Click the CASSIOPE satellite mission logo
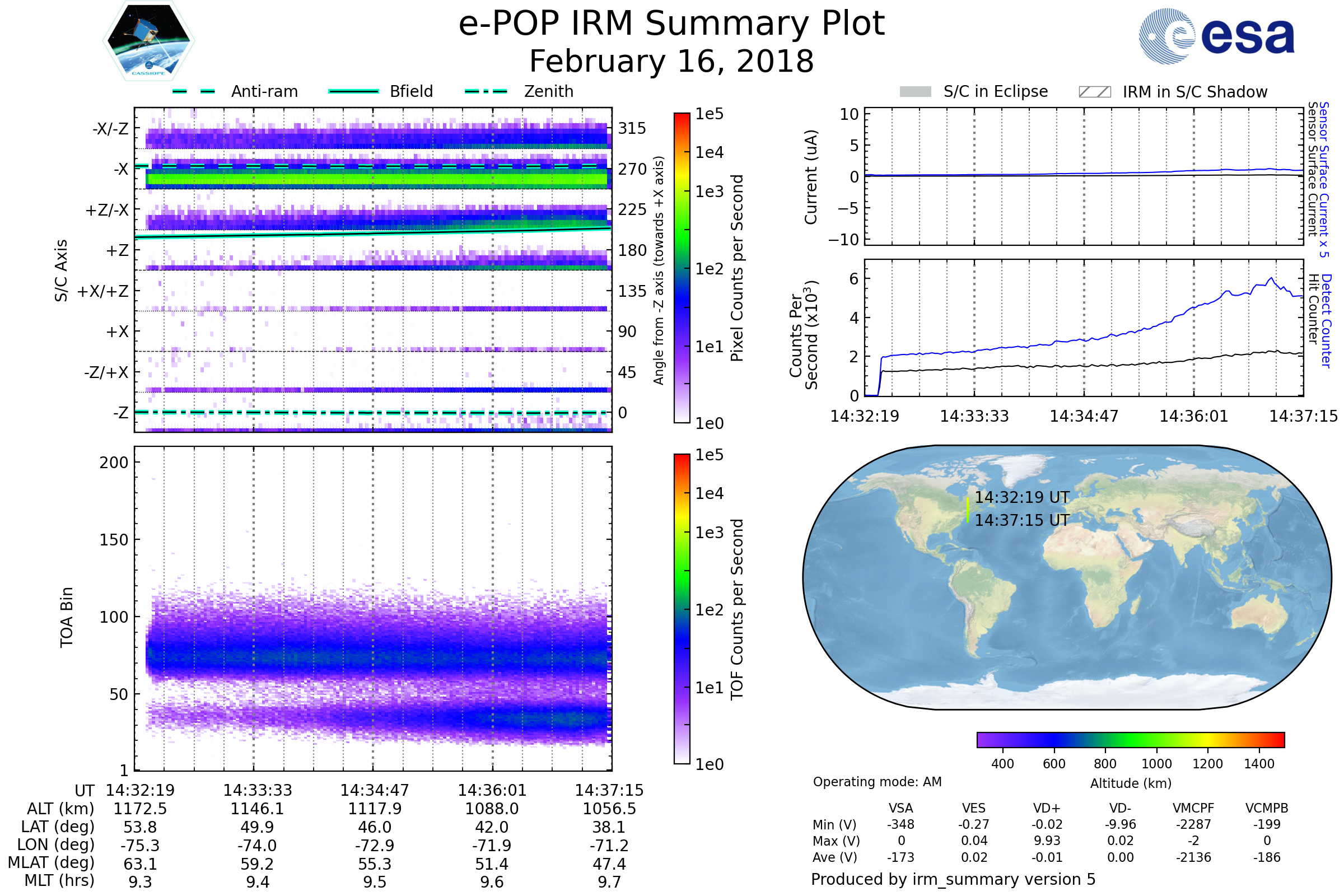 tap(148, 41)
